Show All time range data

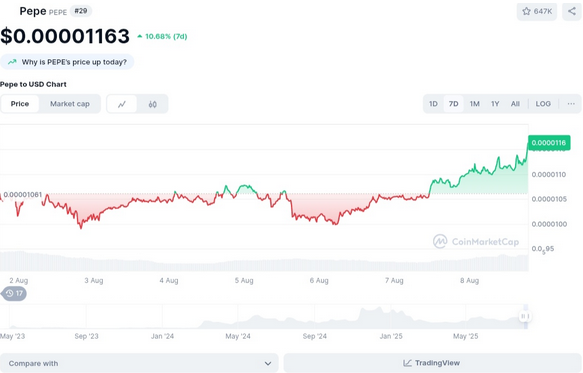(515, 104)
